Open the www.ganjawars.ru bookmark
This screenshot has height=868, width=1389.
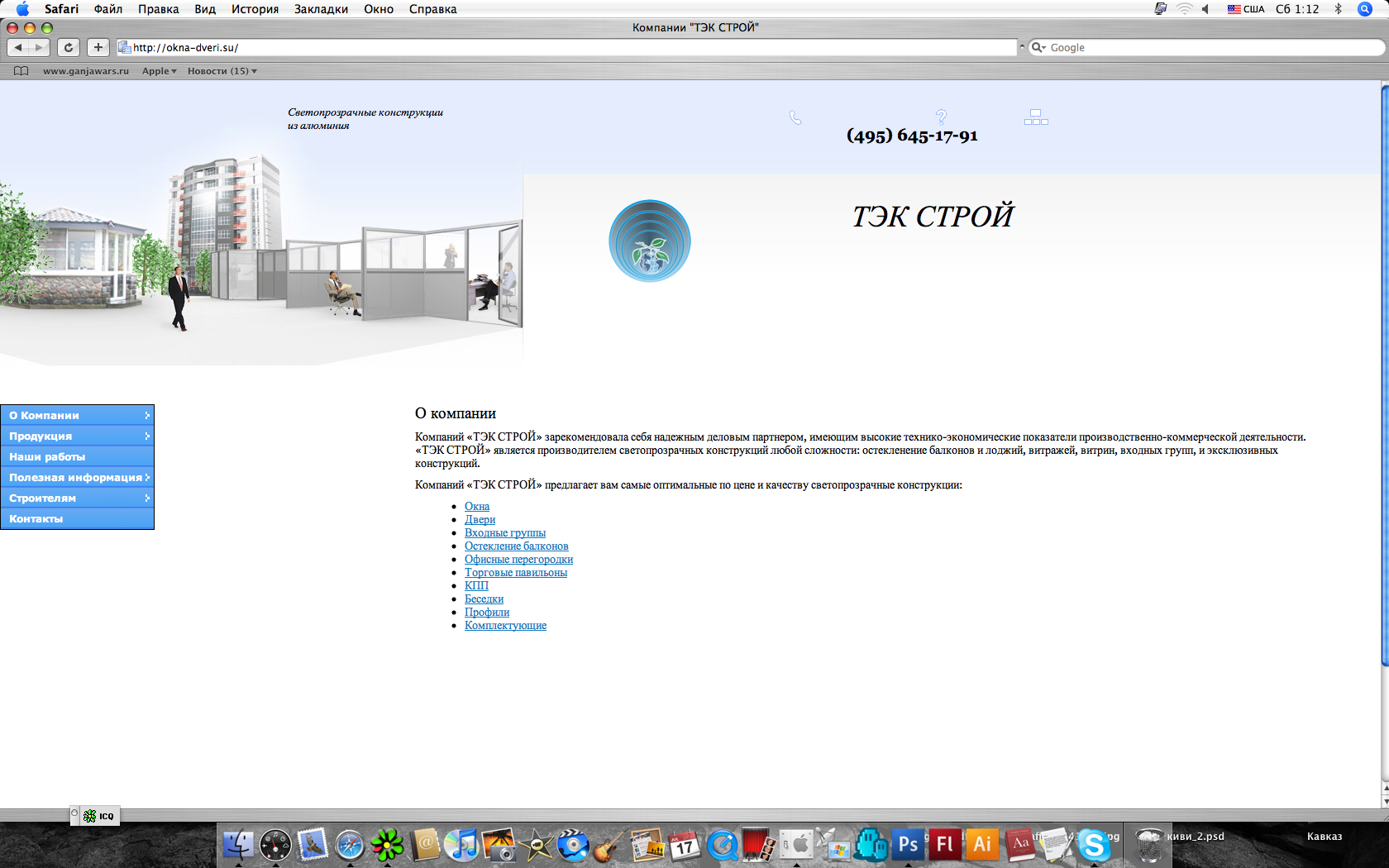[x=86, y=71]
